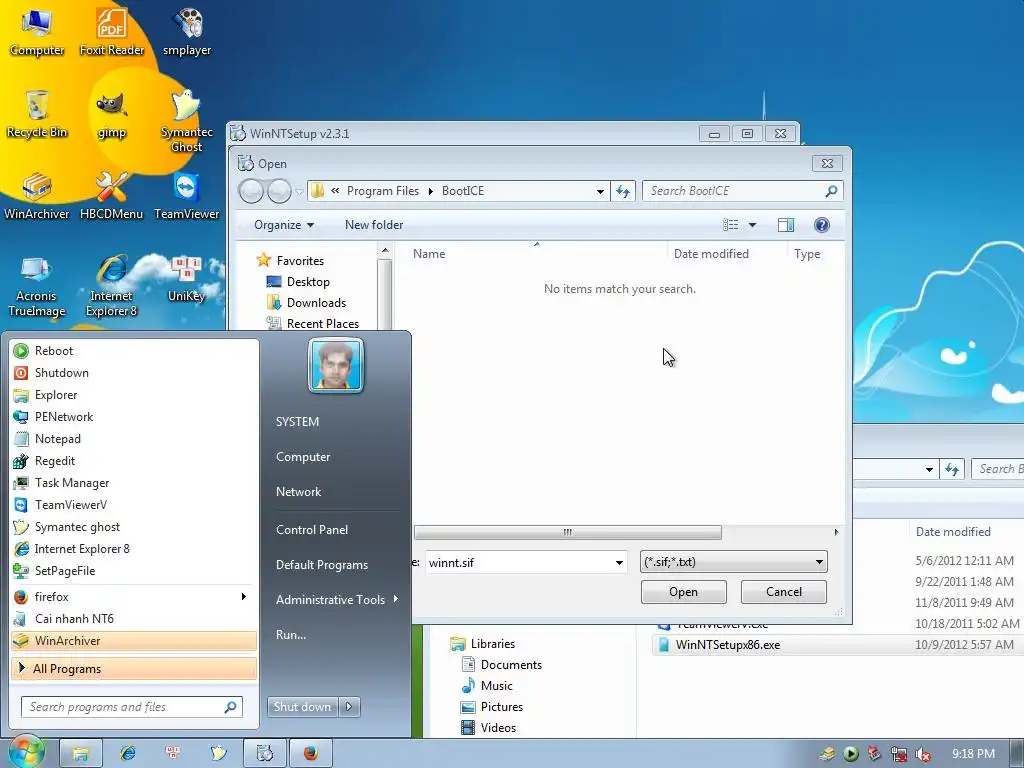The image size is (1024, 768).
Task: Open the Computer desktop icon
Action: (x=37, y=32)
